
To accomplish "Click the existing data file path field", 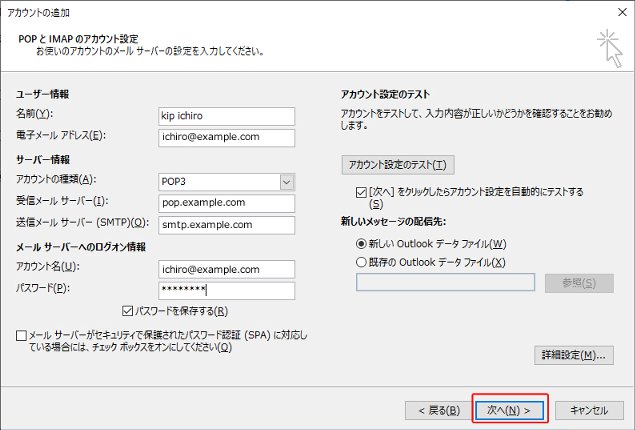I will click(445, 283).
